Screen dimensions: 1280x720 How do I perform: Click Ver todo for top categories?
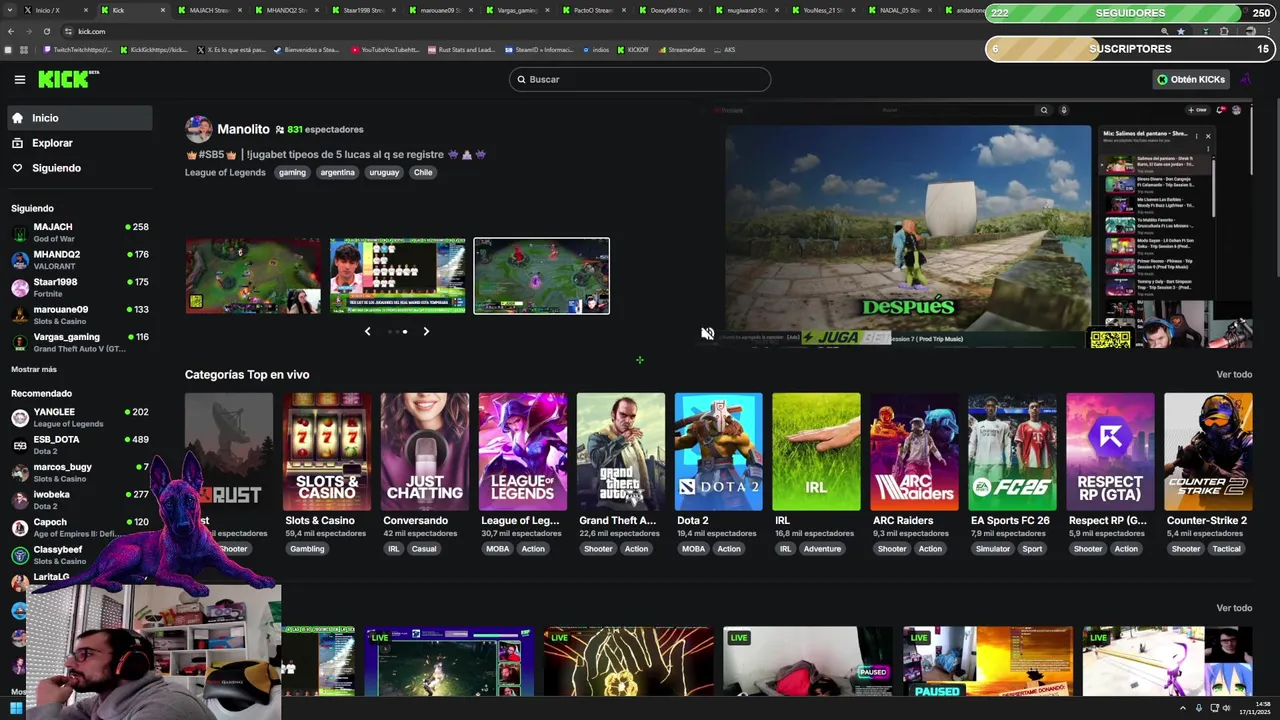[1234, 374]
